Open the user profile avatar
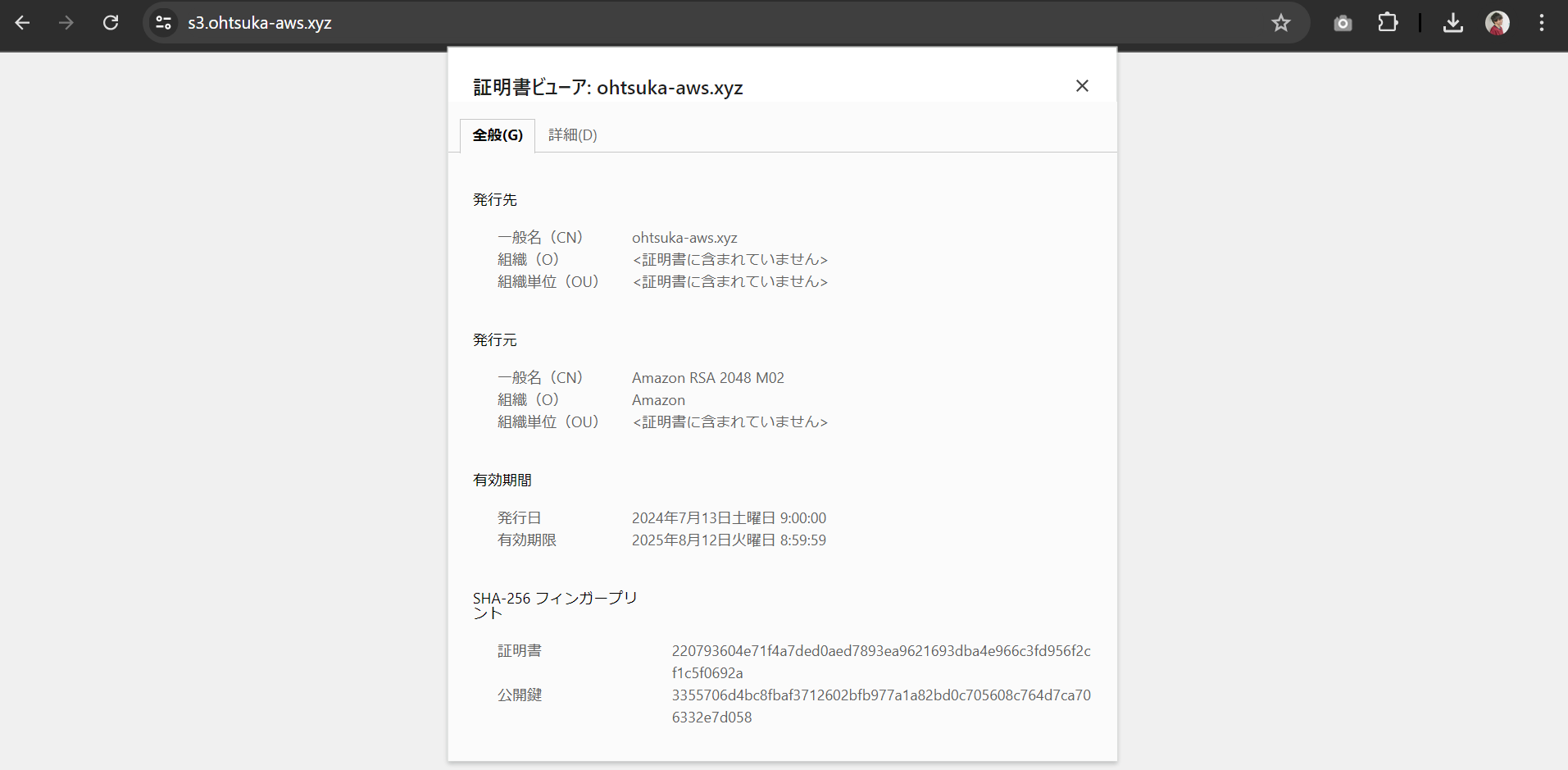The width and height of the screenshot is (1568, 770). 1498,23
